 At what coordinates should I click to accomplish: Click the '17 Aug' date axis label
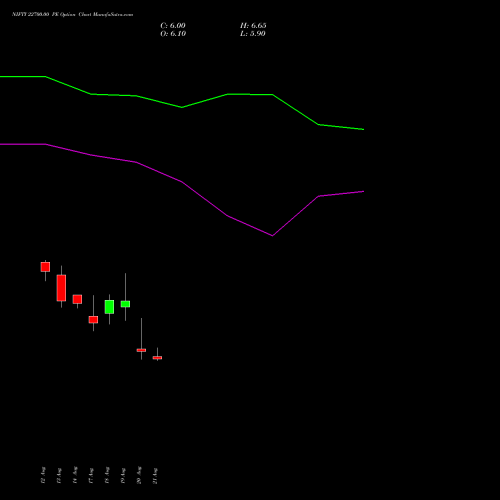tap(91, 475)
